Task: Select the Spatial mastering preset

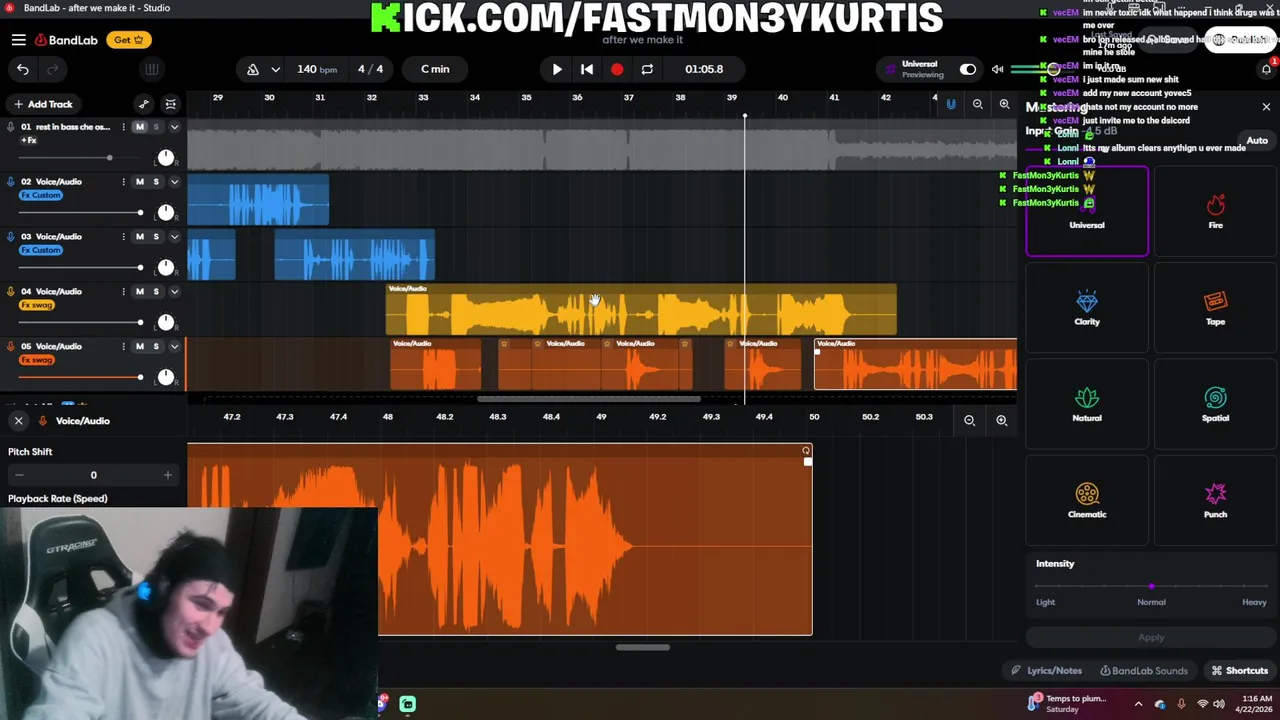Action: coord(1215,405)
